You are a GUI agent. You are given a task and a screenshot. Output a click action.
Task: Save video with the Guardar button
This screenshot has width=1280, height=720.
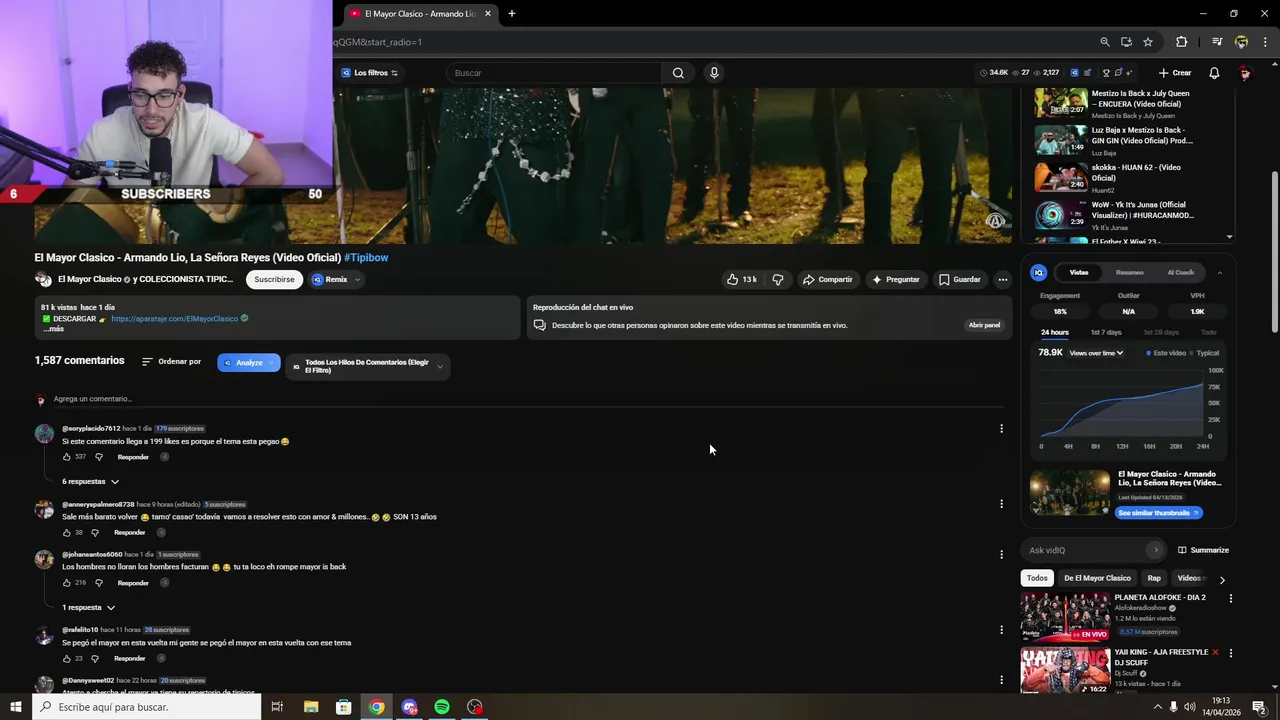click(960, 280)
